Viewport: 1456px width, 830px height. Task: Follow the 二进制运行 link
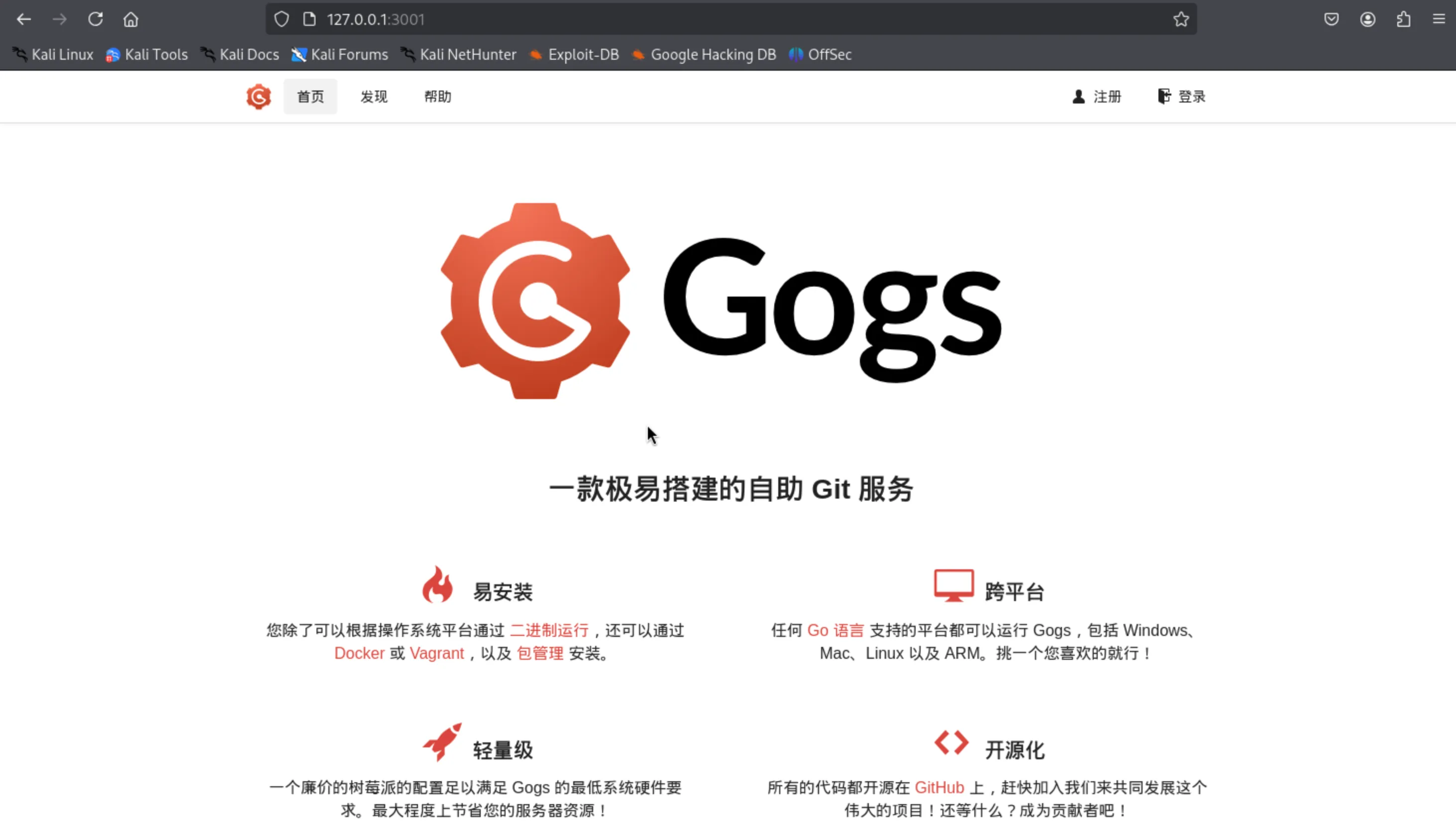pos(549,630)
